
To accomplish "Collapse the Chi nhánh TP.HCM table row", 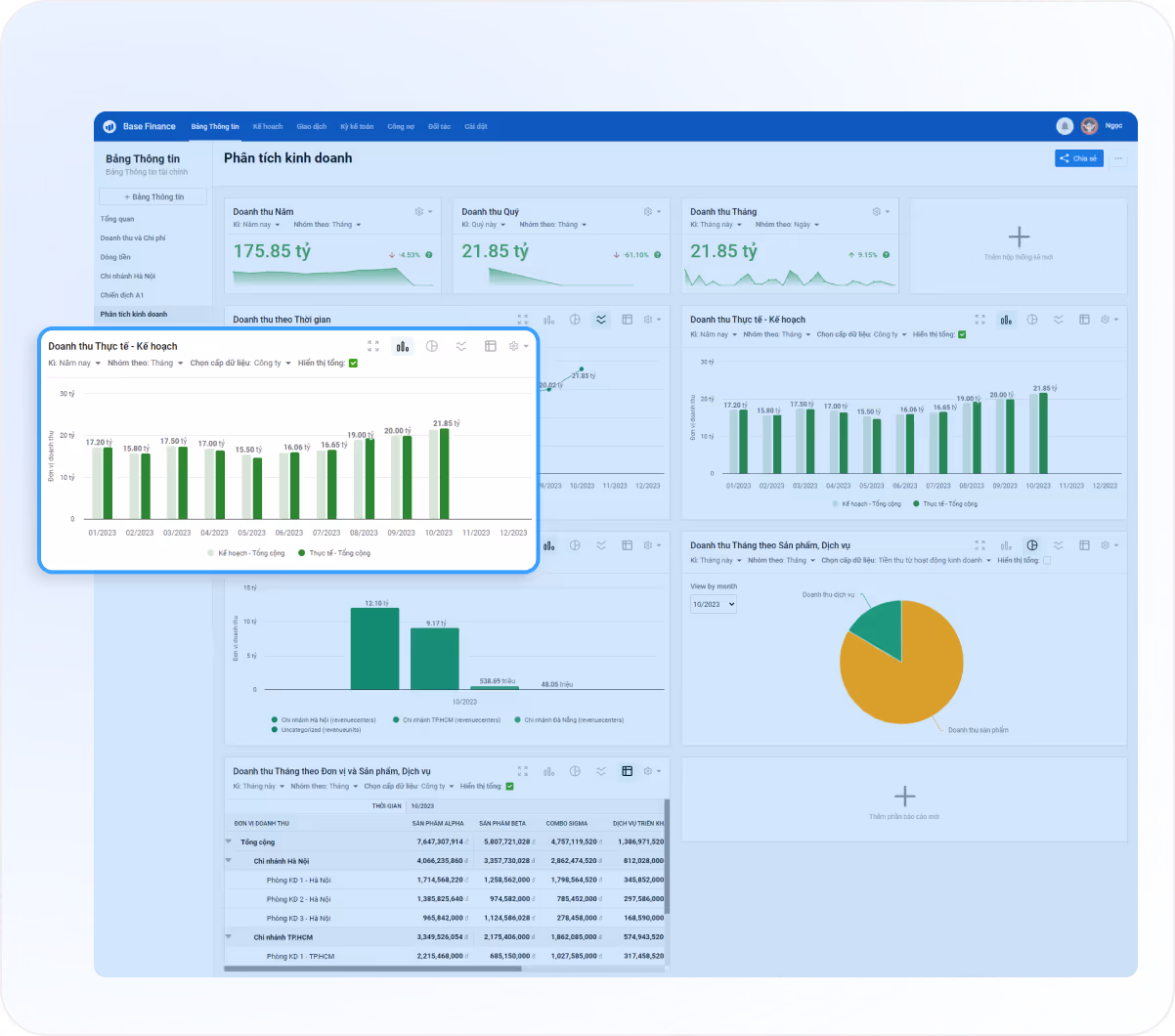I will tap(229, 937).
